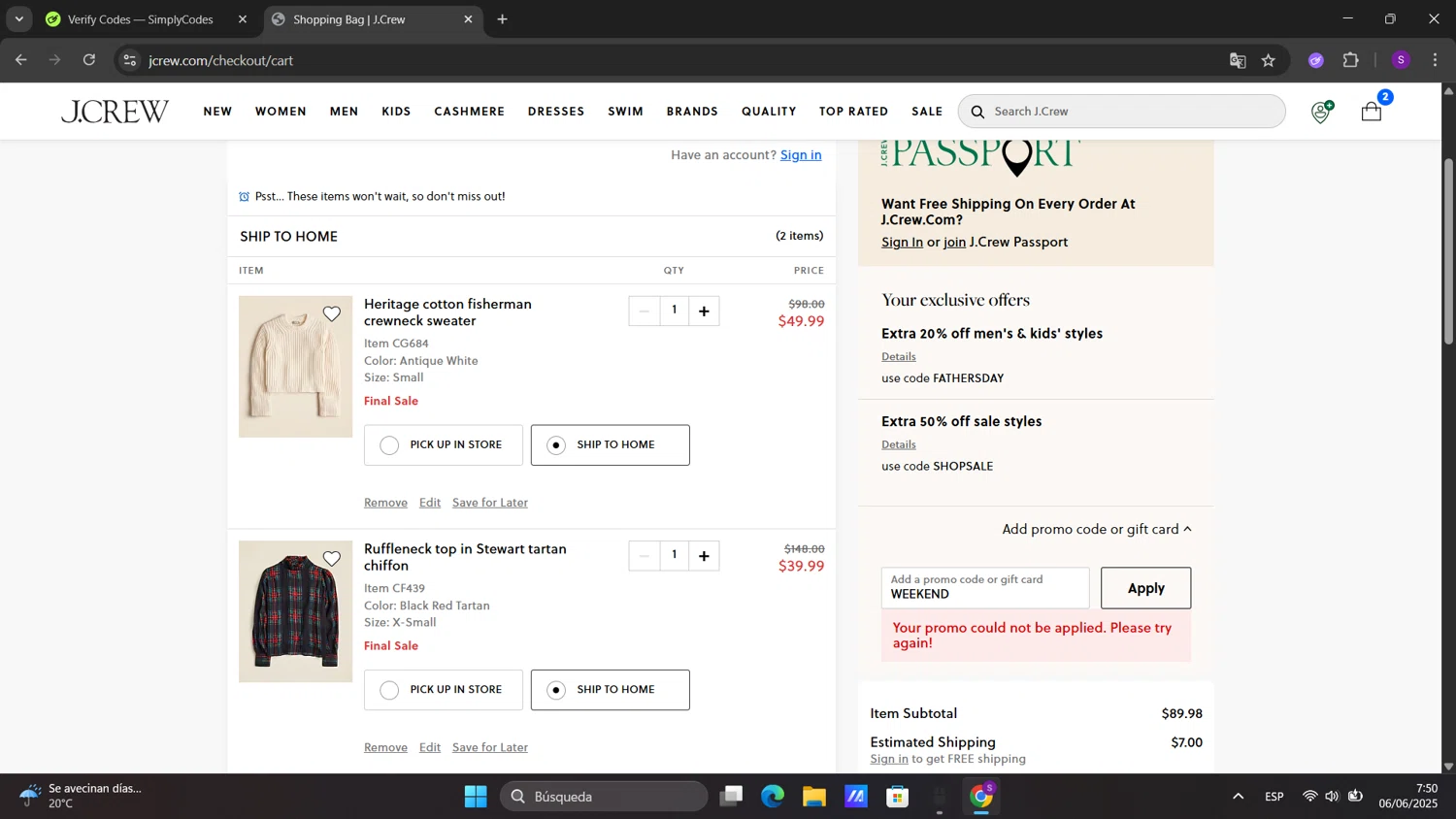View Details for SHOPSALE offer
Image resolution: width=1456 pixels, height=819 pixels.
[899, 444]
